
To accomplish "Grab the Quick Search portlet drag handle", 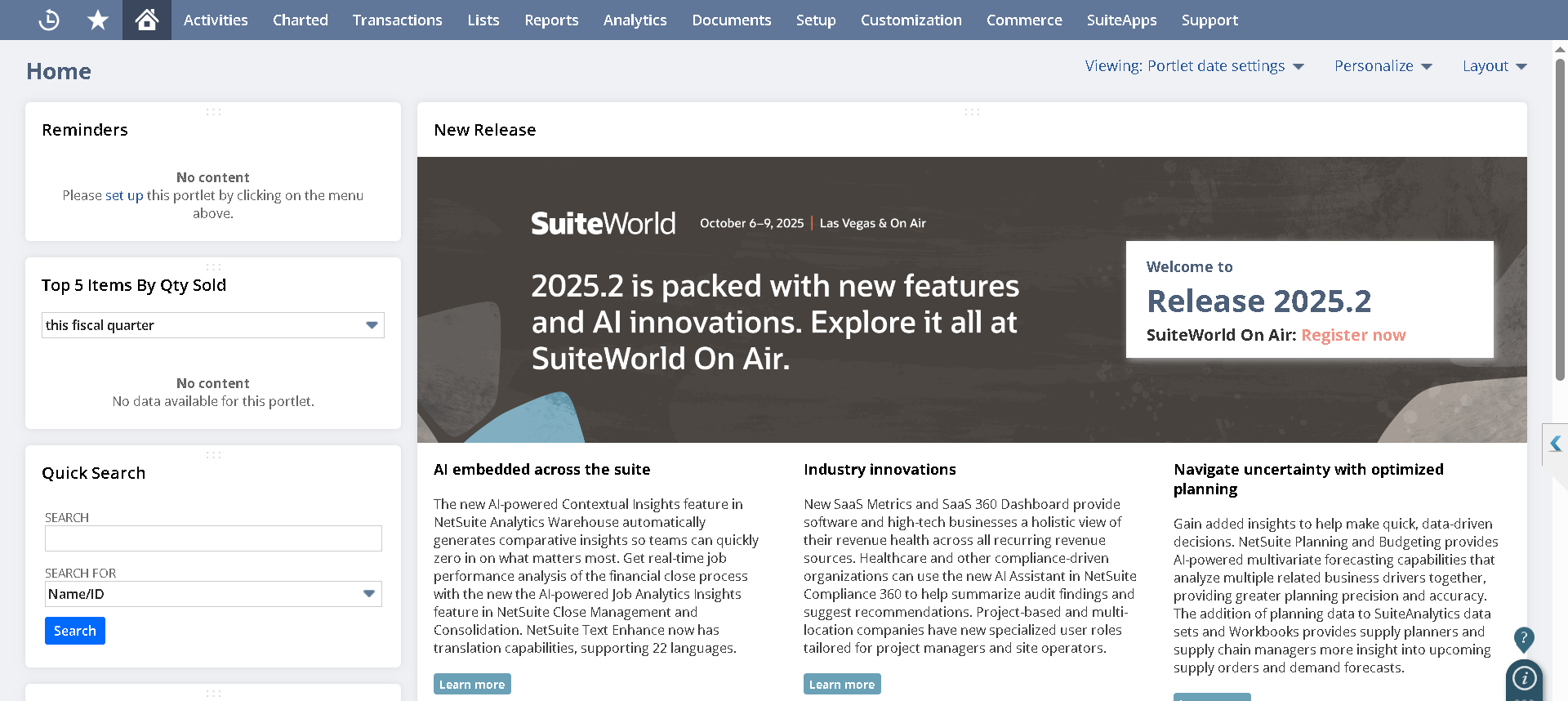I will [213, 455].
